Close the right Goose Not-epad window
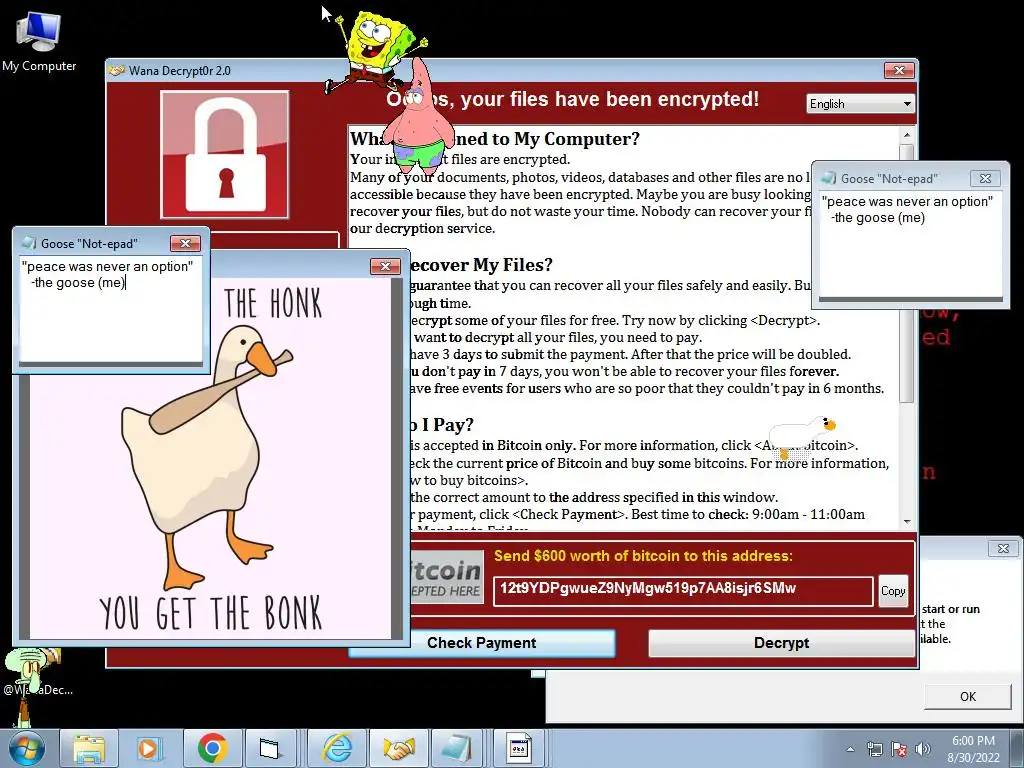Screen dimensions: 1024x768 985,178
